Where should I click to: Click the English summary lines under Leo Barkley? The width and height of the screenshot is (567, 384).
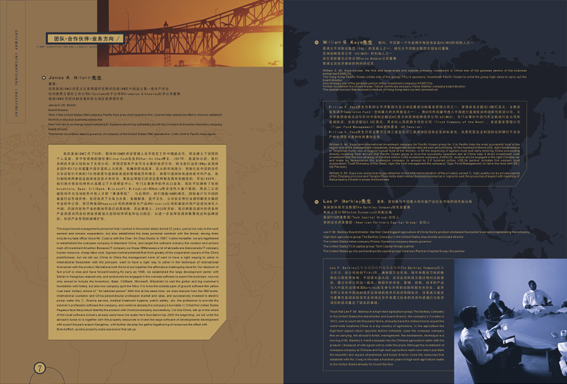(426, 241)
